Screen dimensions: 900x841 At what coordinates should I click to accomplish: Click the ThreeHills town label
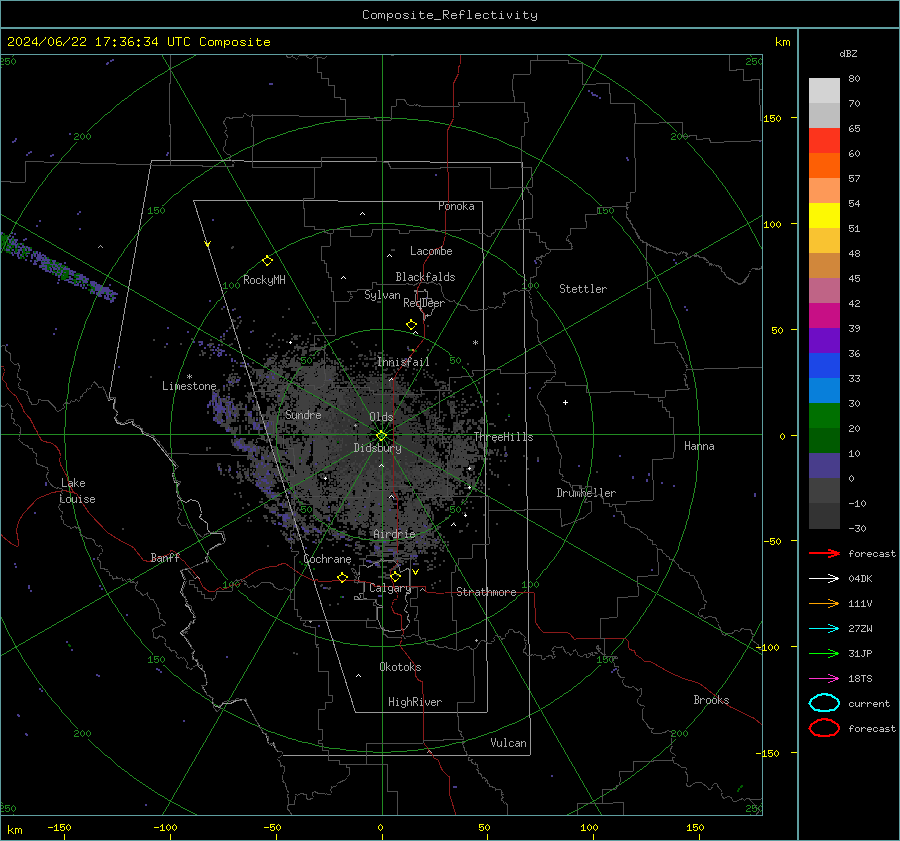(x=503, y=437)
